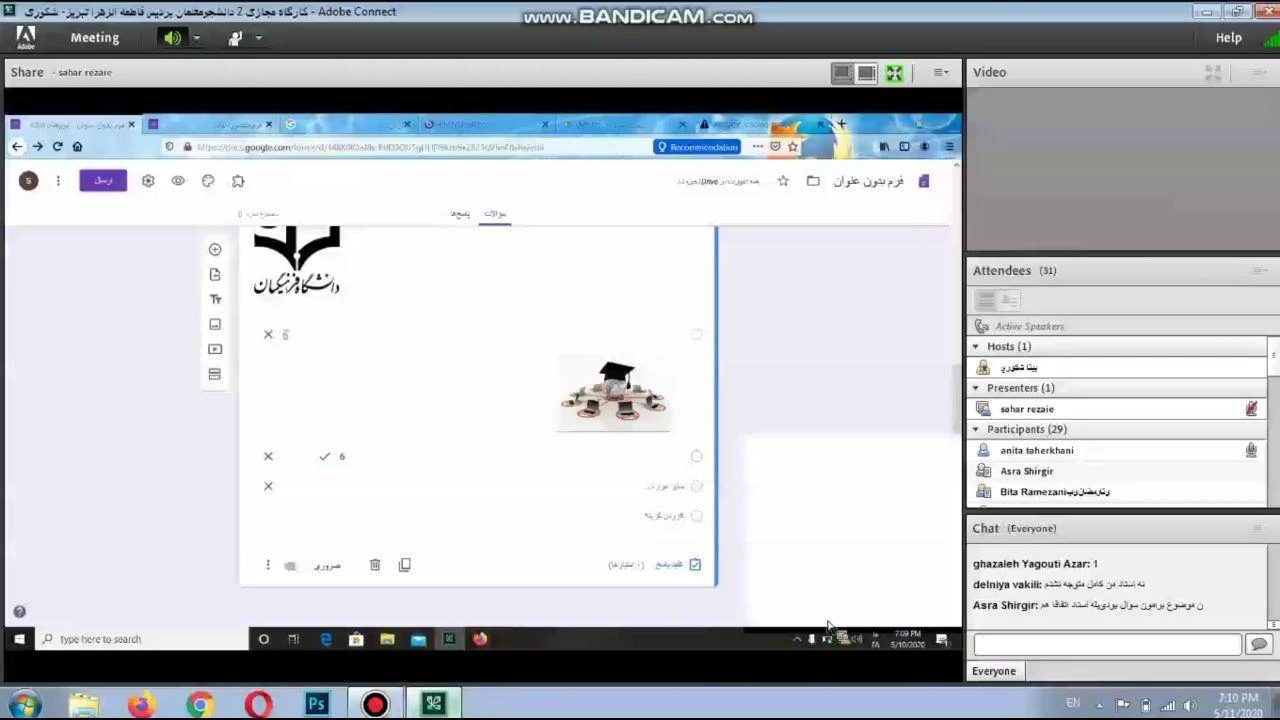The height and width of the screenshot is (720, 1280).
Task: Open the Help menu
Action: [x=1228, y=38]
